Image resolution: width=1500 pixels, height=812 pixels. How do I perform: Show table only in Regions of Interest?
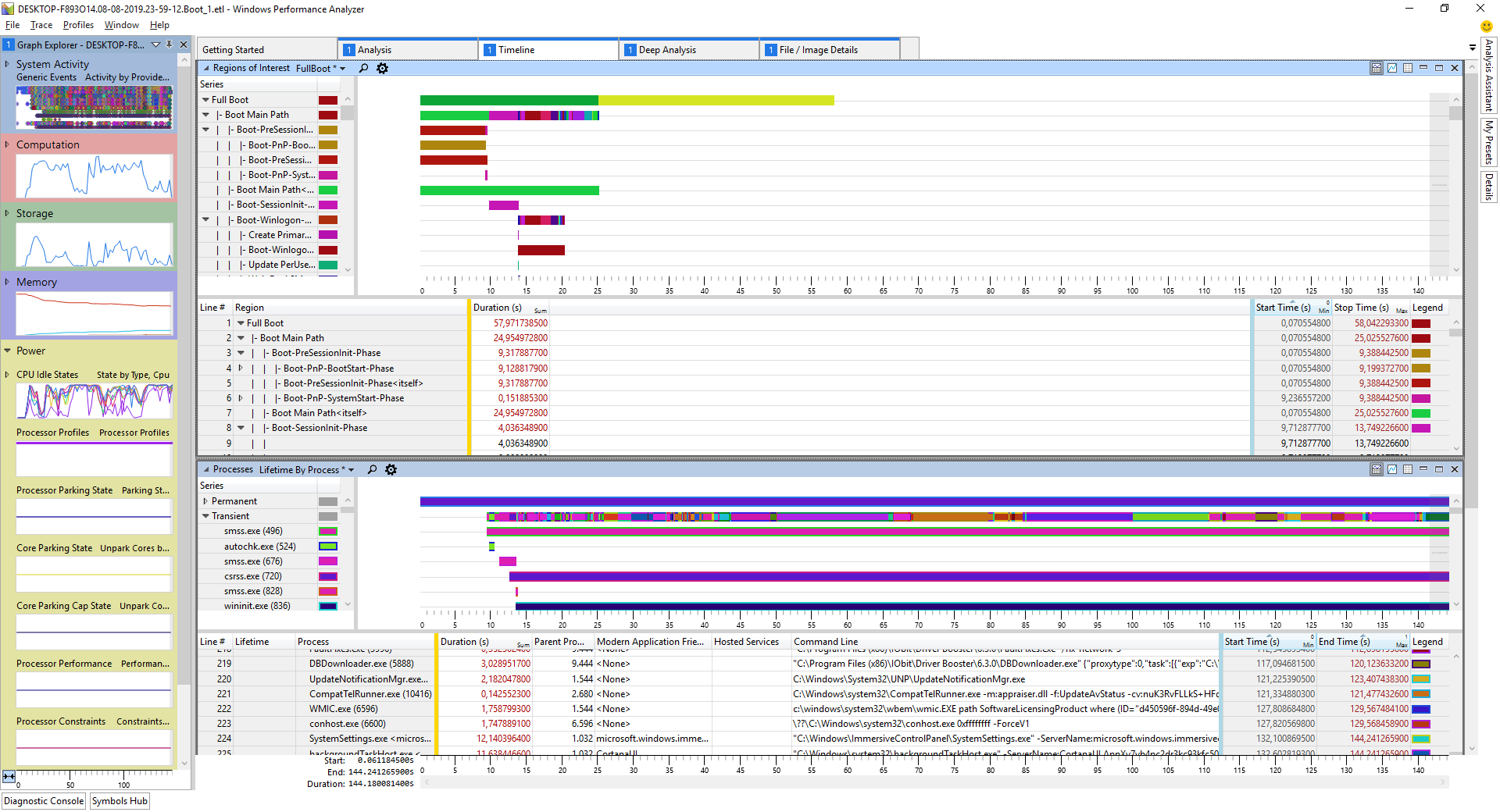1408,68
